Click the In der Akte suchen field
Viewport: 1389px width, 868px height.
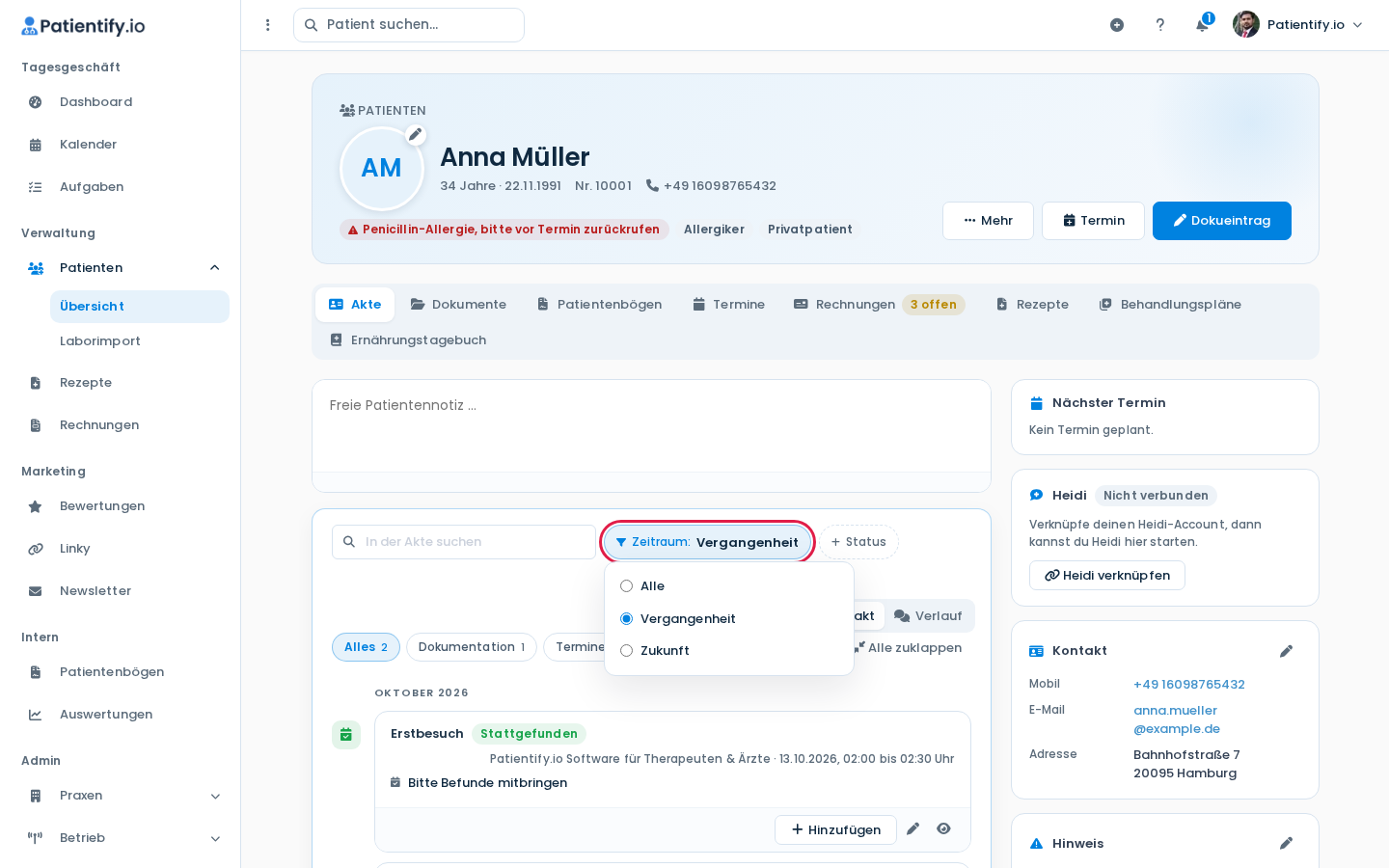(464, 542)
